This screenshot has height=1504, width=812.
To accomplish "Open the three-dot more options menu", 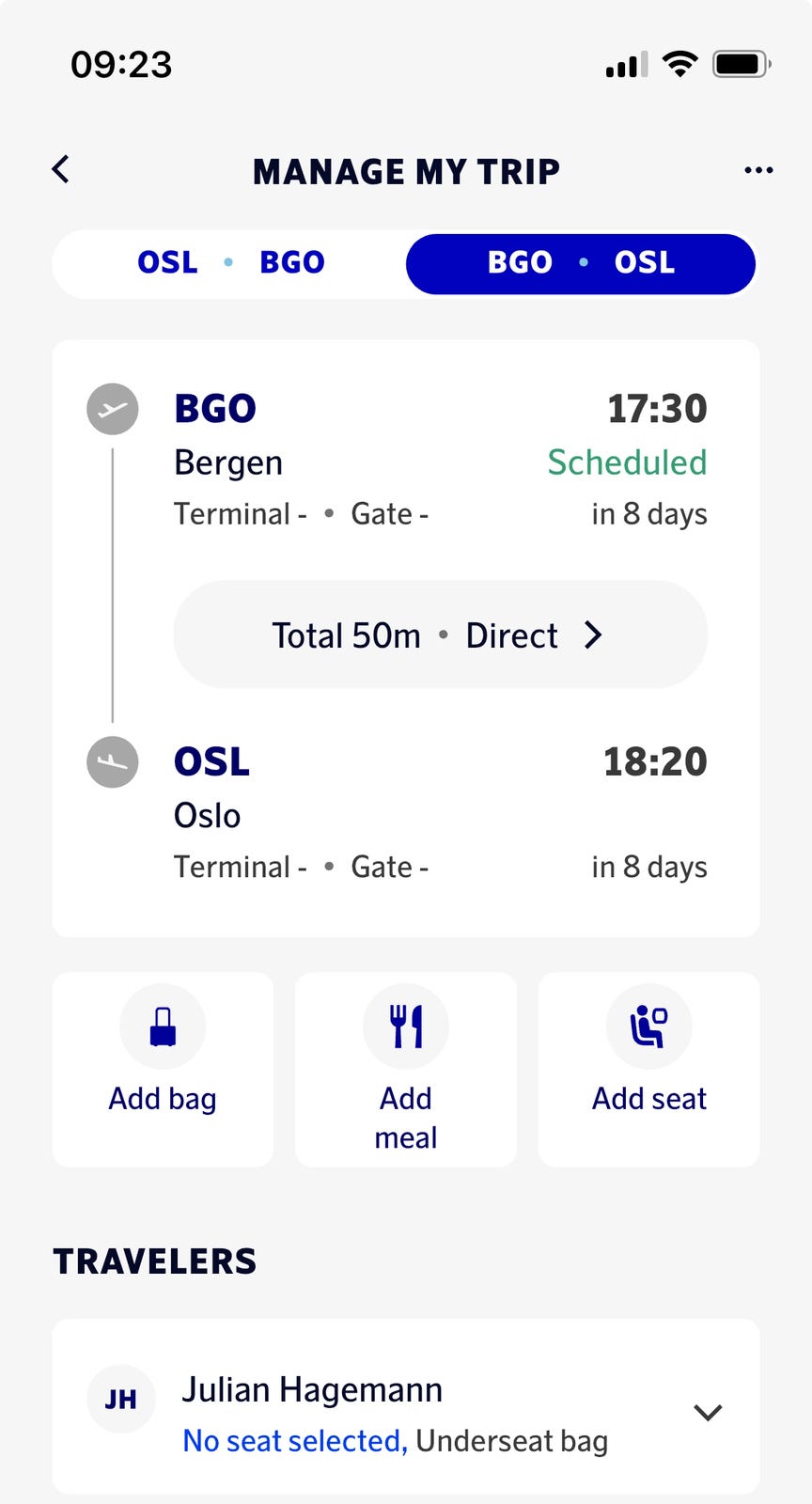I will [x=758, y=170].
